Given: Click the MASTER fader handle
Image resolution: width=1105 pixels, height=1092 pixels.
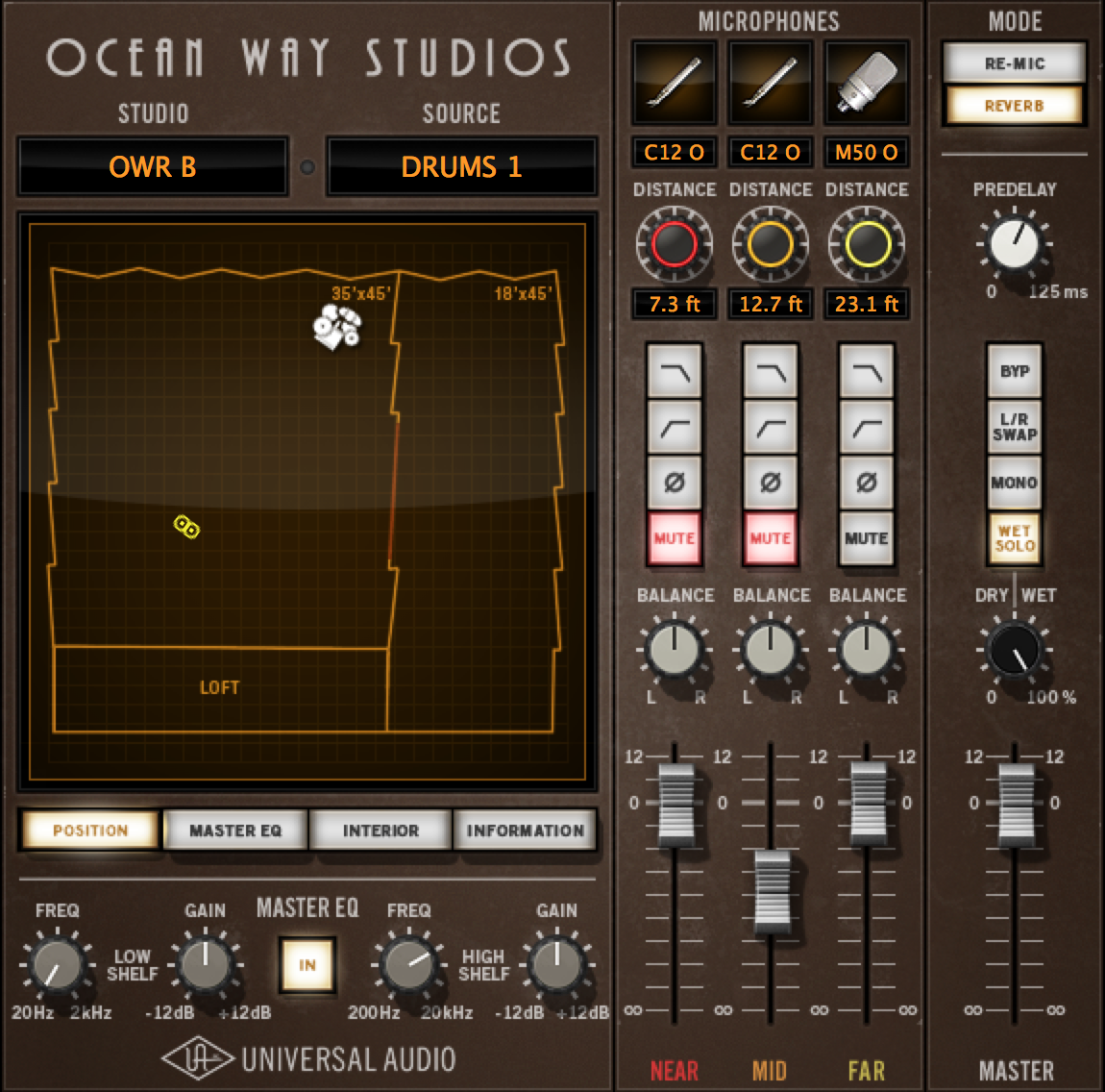Looking at the screenshot, I should tap(1017, 805).
